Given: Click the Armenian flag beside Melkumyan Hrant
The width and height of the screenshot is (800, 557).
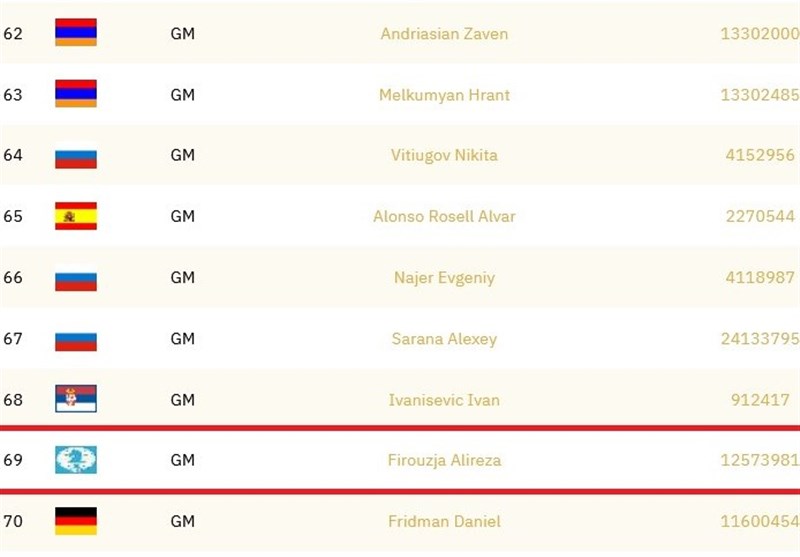Looking at the screenshot, I should [x=75, y=94].
